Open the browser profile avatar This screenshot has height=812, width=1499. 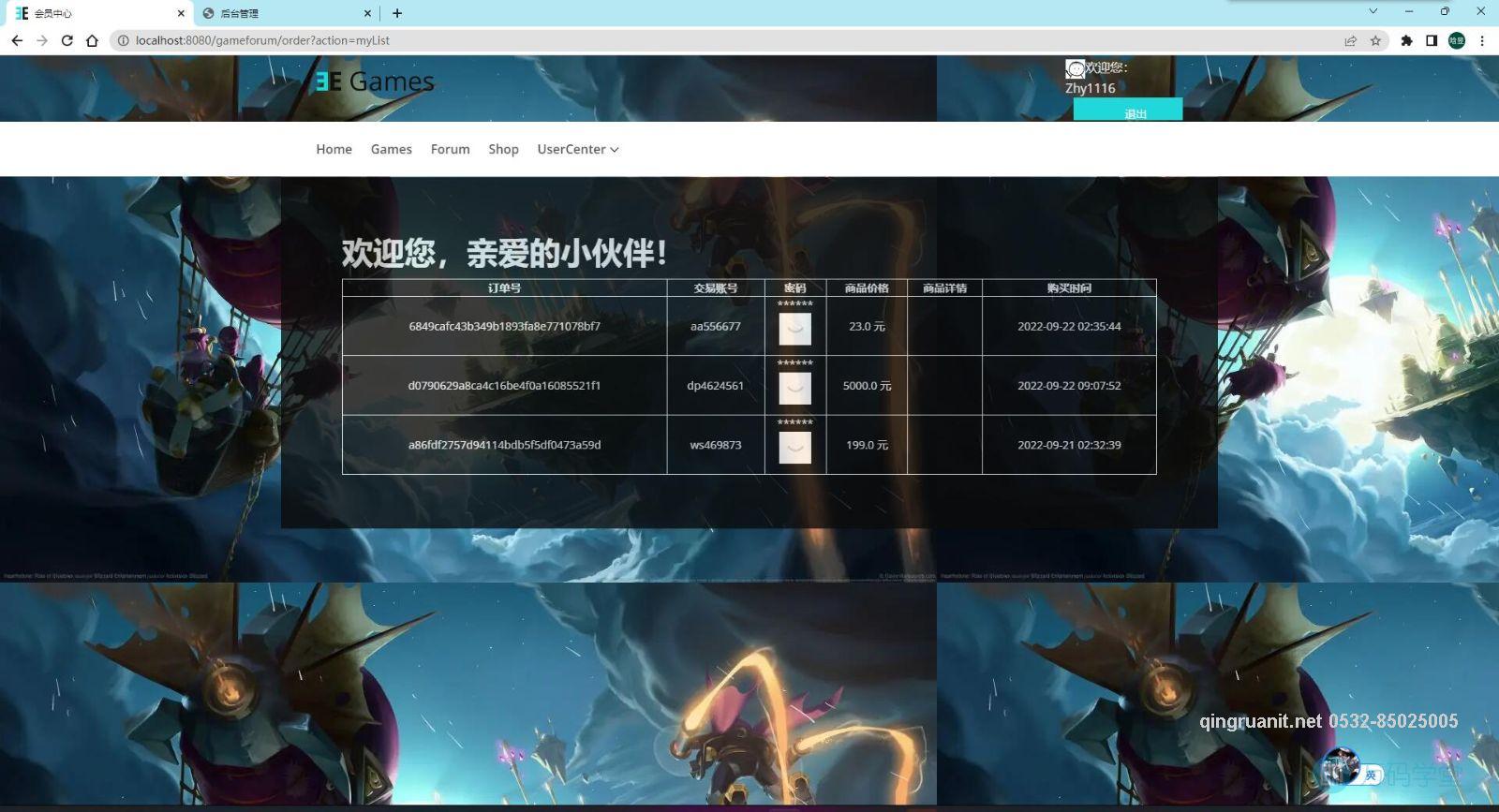1457,40
